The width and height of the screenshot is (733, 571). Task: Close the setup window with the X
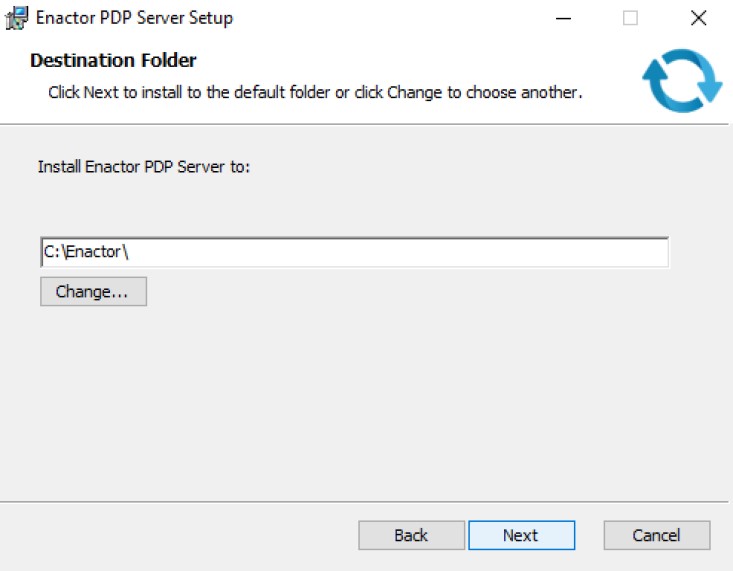[698, 18]
